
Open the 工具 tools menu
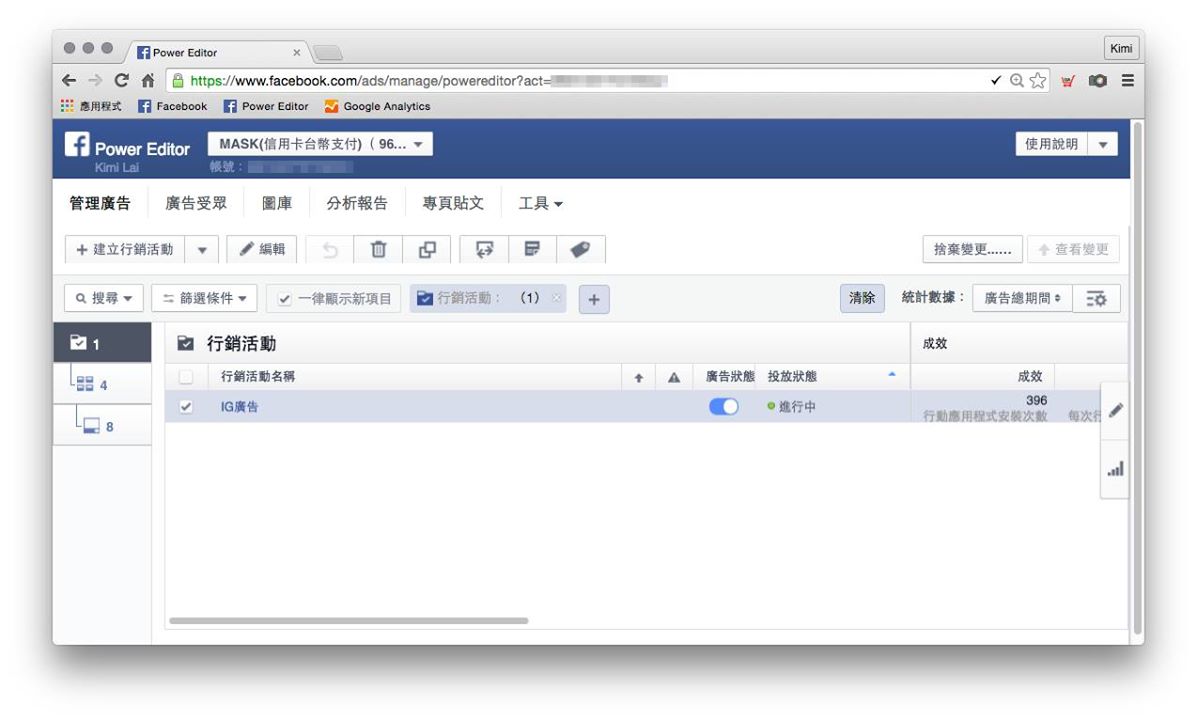coord(540,203)
